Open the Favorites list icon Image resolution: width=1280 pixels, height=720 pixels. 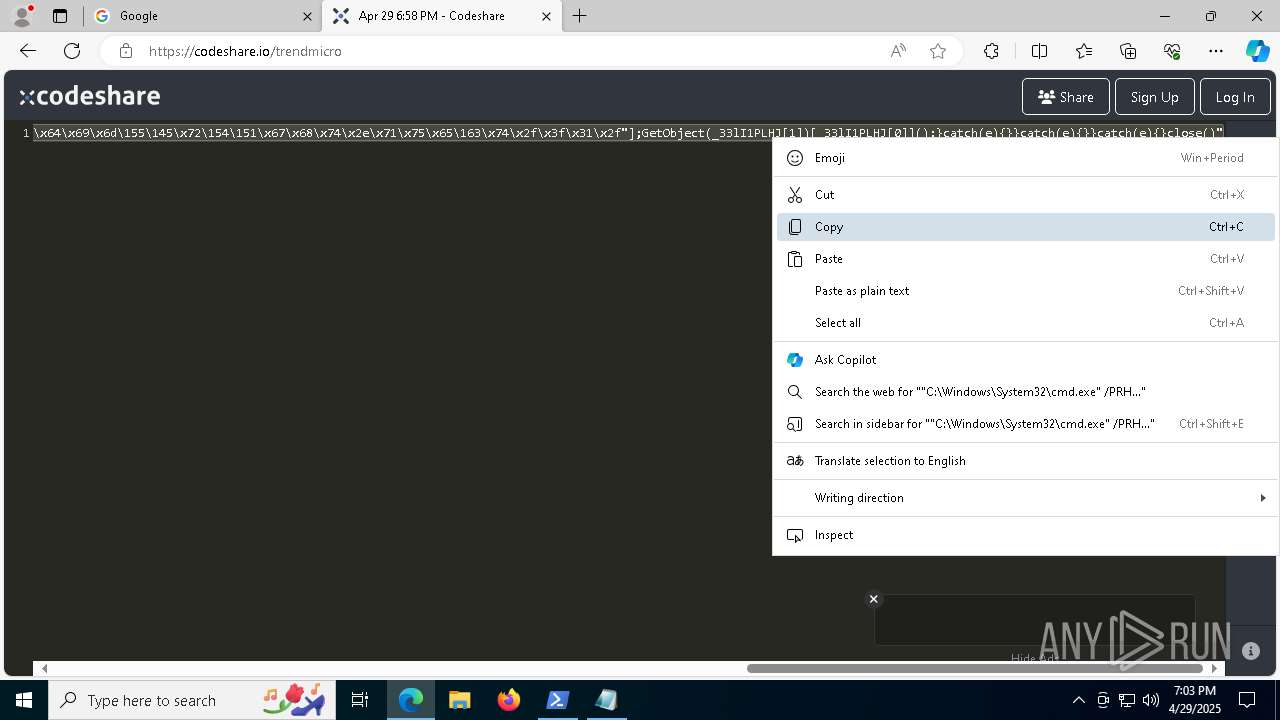[x=1084, y=51]
